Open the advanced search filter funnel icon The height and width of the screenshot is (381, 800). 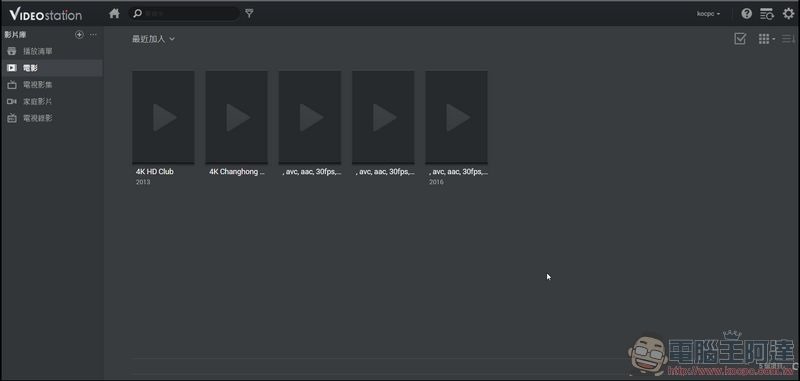tap(249, 14)
